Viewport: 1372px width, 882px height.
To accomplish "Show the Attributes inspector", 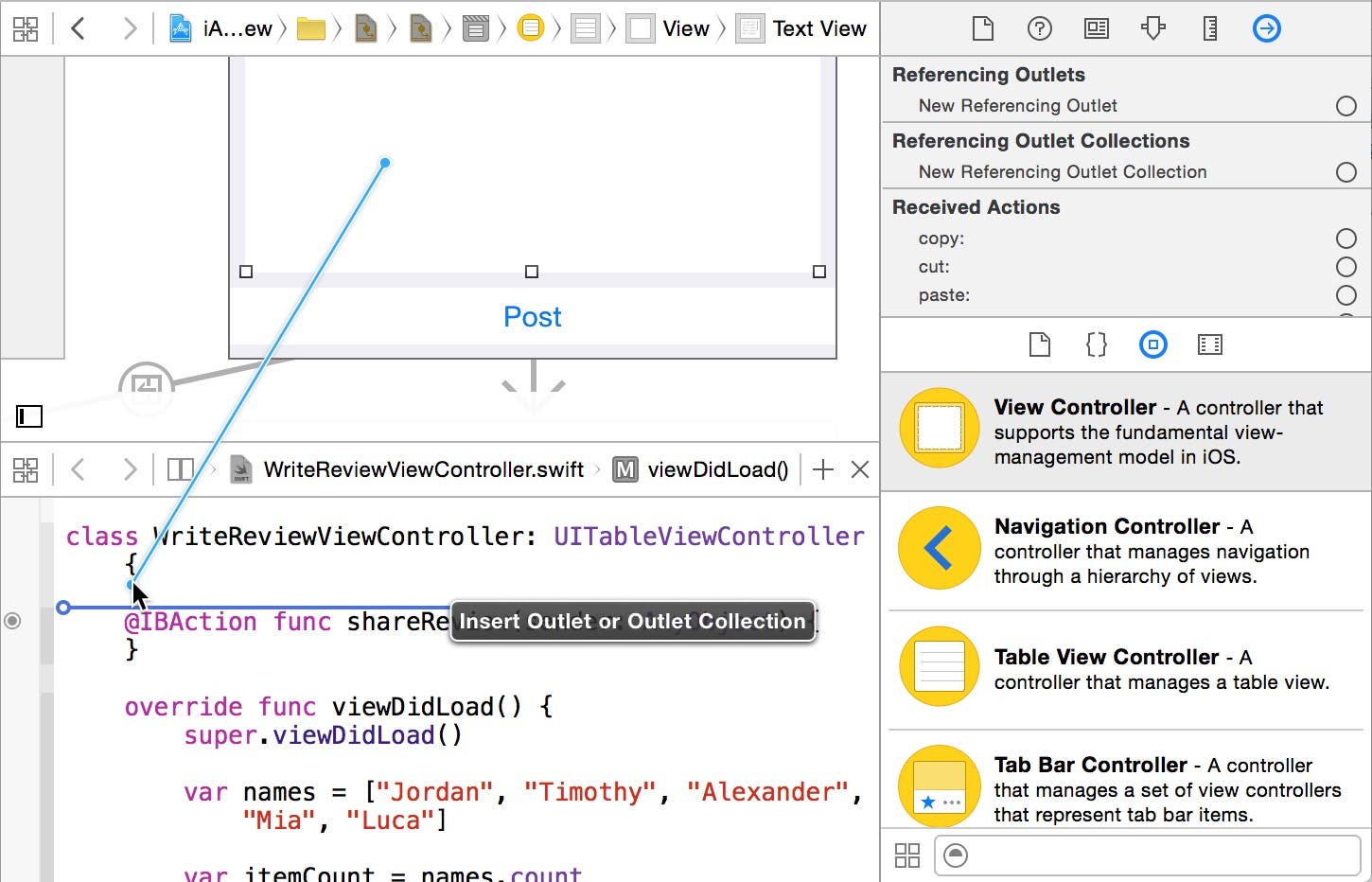I will (1152, 28).
